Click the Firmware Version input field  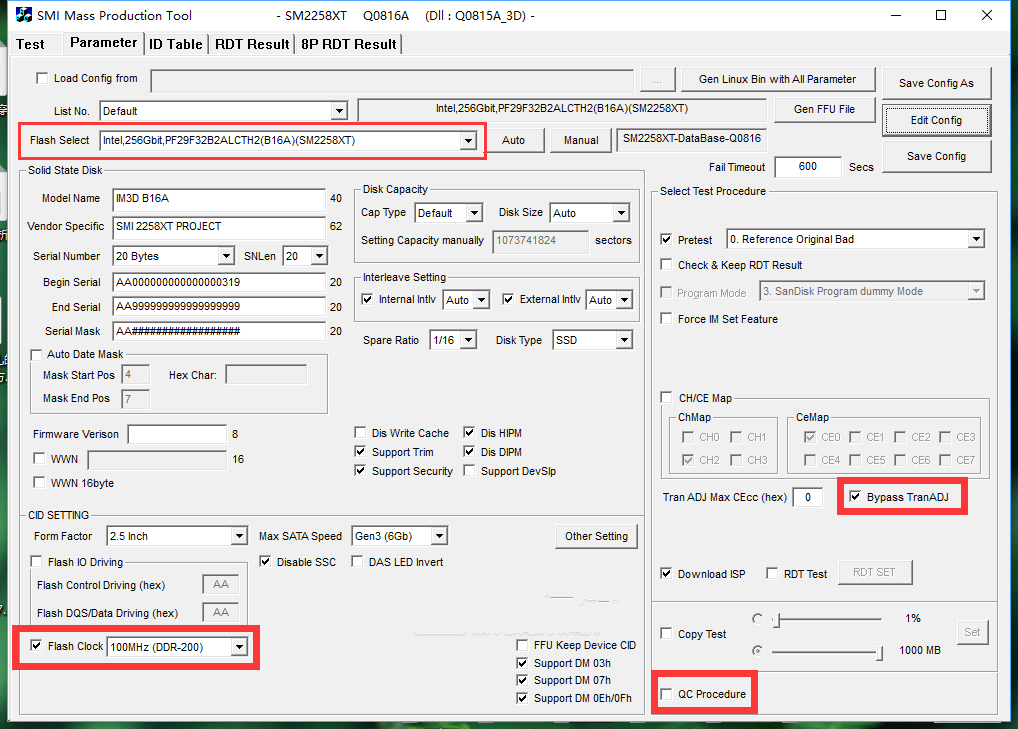(177, 434)
